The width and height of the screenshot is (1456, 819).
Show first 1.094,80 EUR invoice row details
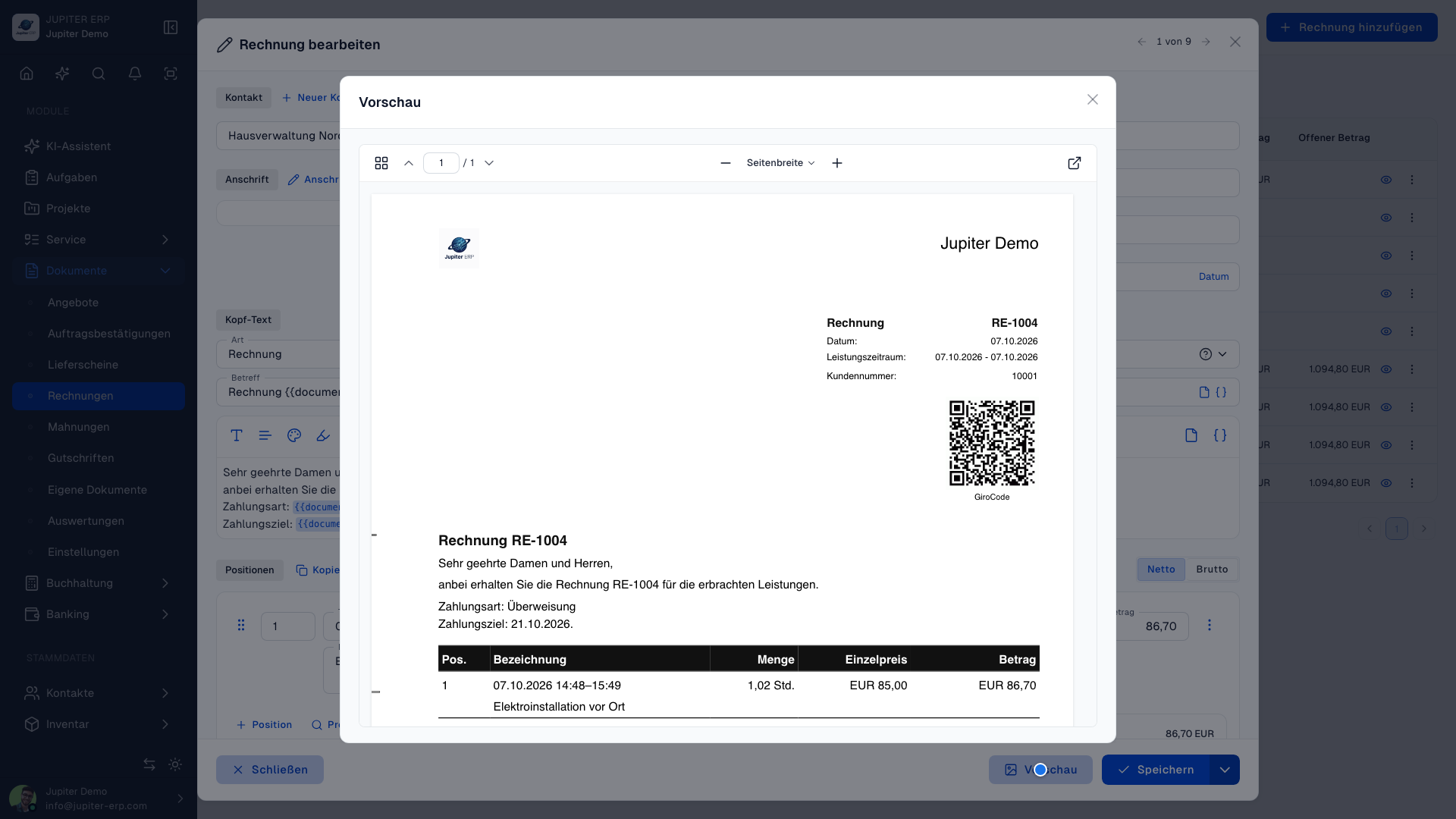click(1386, 369)
